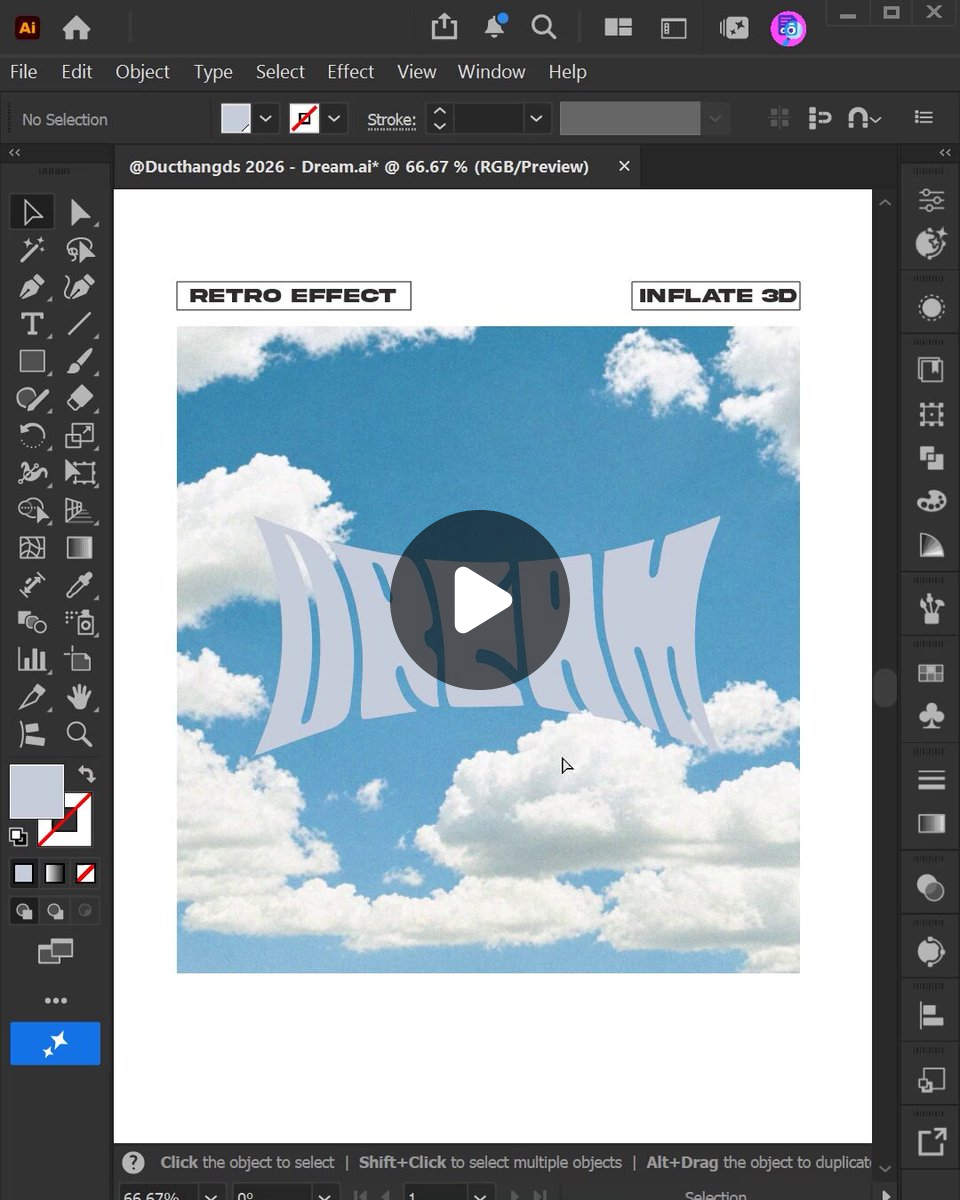Select the Shaper tool

click(32, 399)
